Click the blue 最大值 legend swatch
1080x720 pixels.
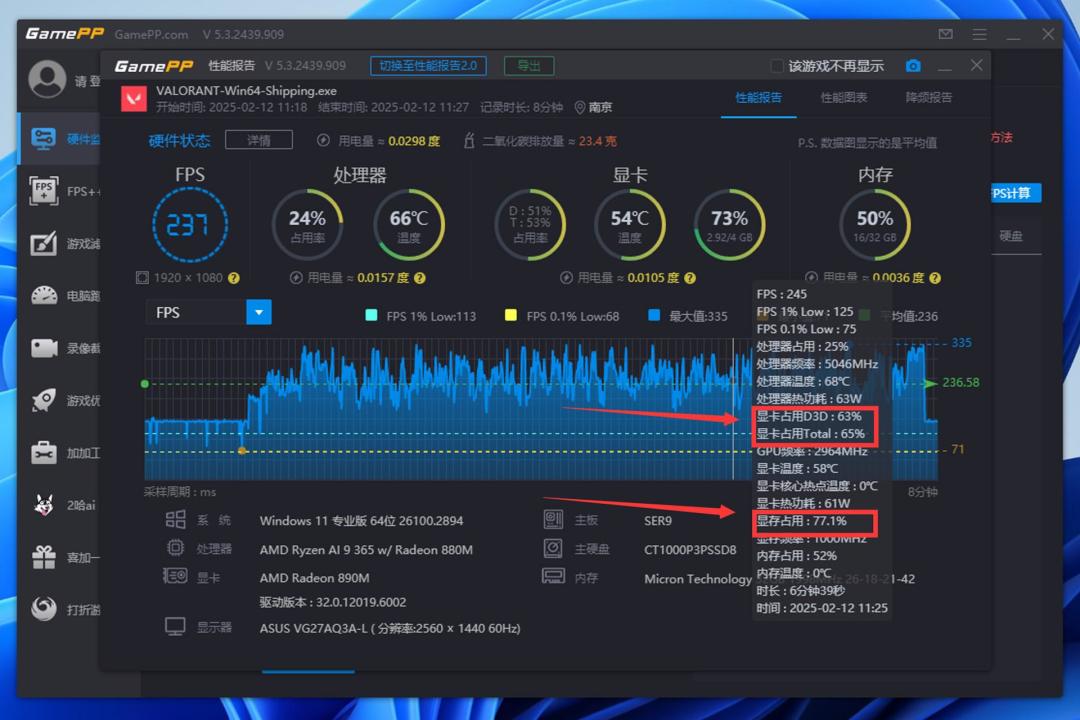(654, 316)
